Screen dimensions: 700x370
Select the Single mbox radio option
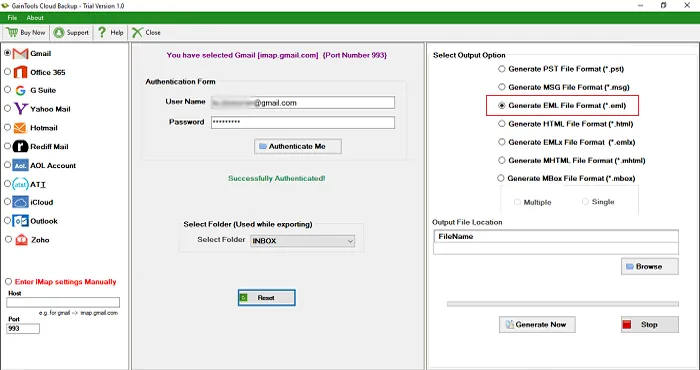click(585, 202)
